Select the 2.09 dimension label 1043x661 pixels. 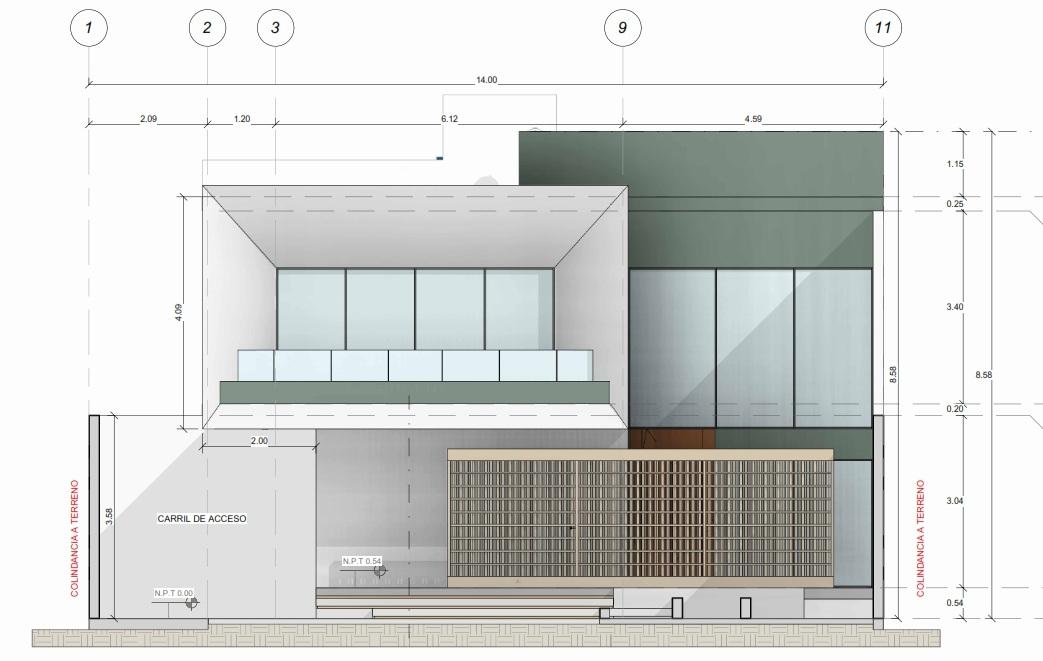[x=147, y=119]
